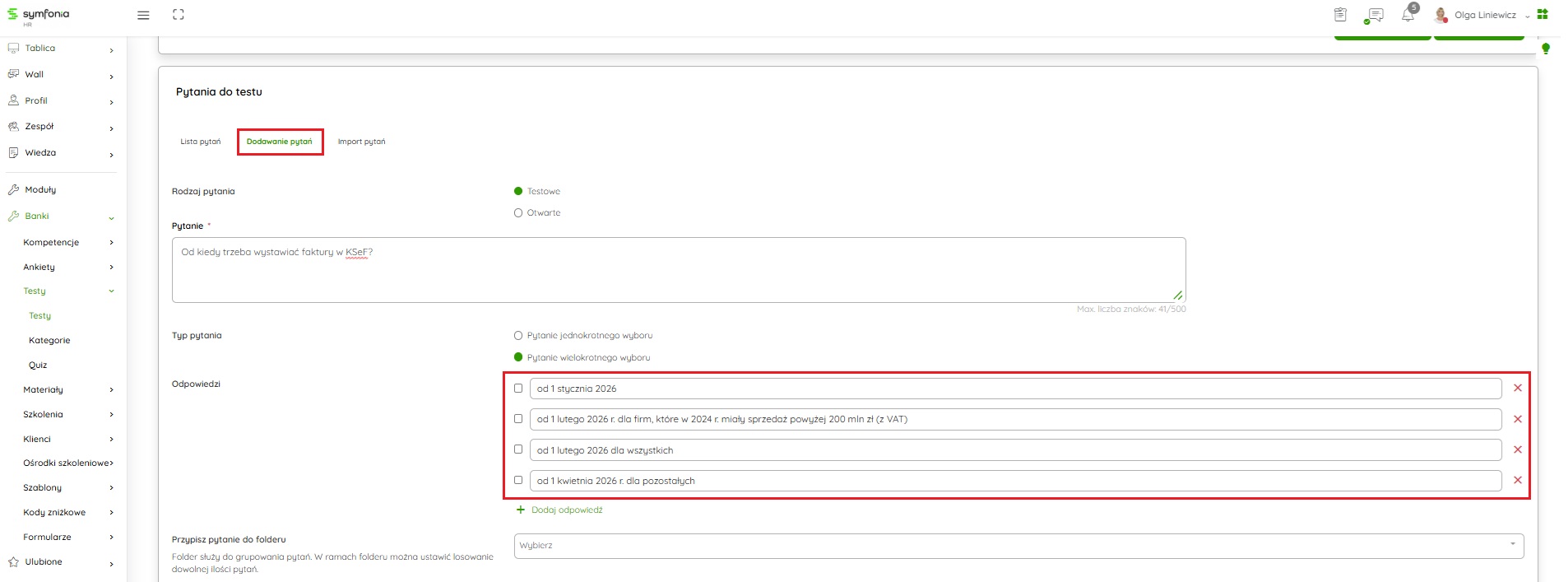Remove the "od 1 kwietnia 2026" answer
This screenshot has width=1568, height=582.
point(1518,480)
